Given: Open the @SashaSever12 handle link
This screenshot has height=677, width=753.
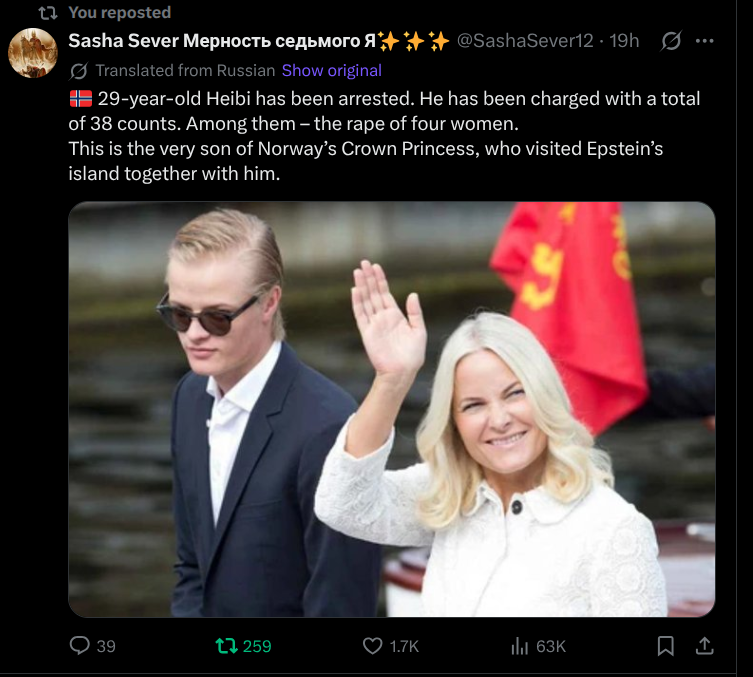Looking at the screenshot, I should pyautogui.click(x=525, y=41).
